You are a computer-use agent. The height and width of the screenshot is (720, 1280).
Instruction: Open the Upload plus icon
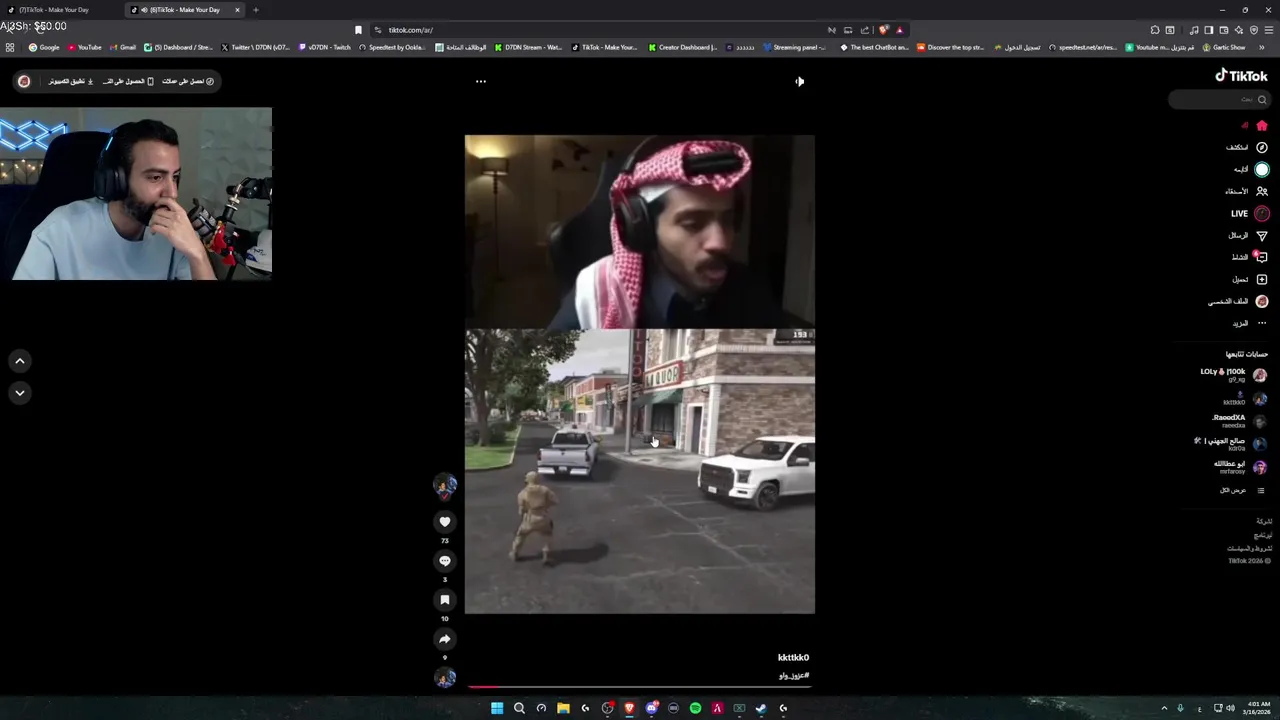coord(1262,279)
